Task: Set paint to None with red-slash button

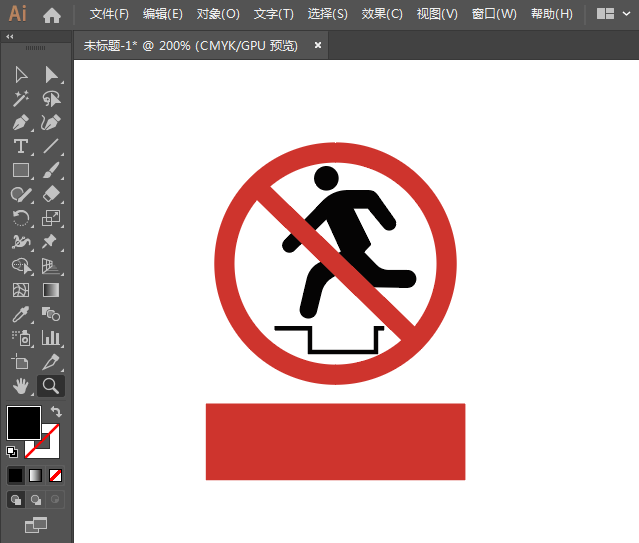Action: pyautogui.click(x=56, y=475)
